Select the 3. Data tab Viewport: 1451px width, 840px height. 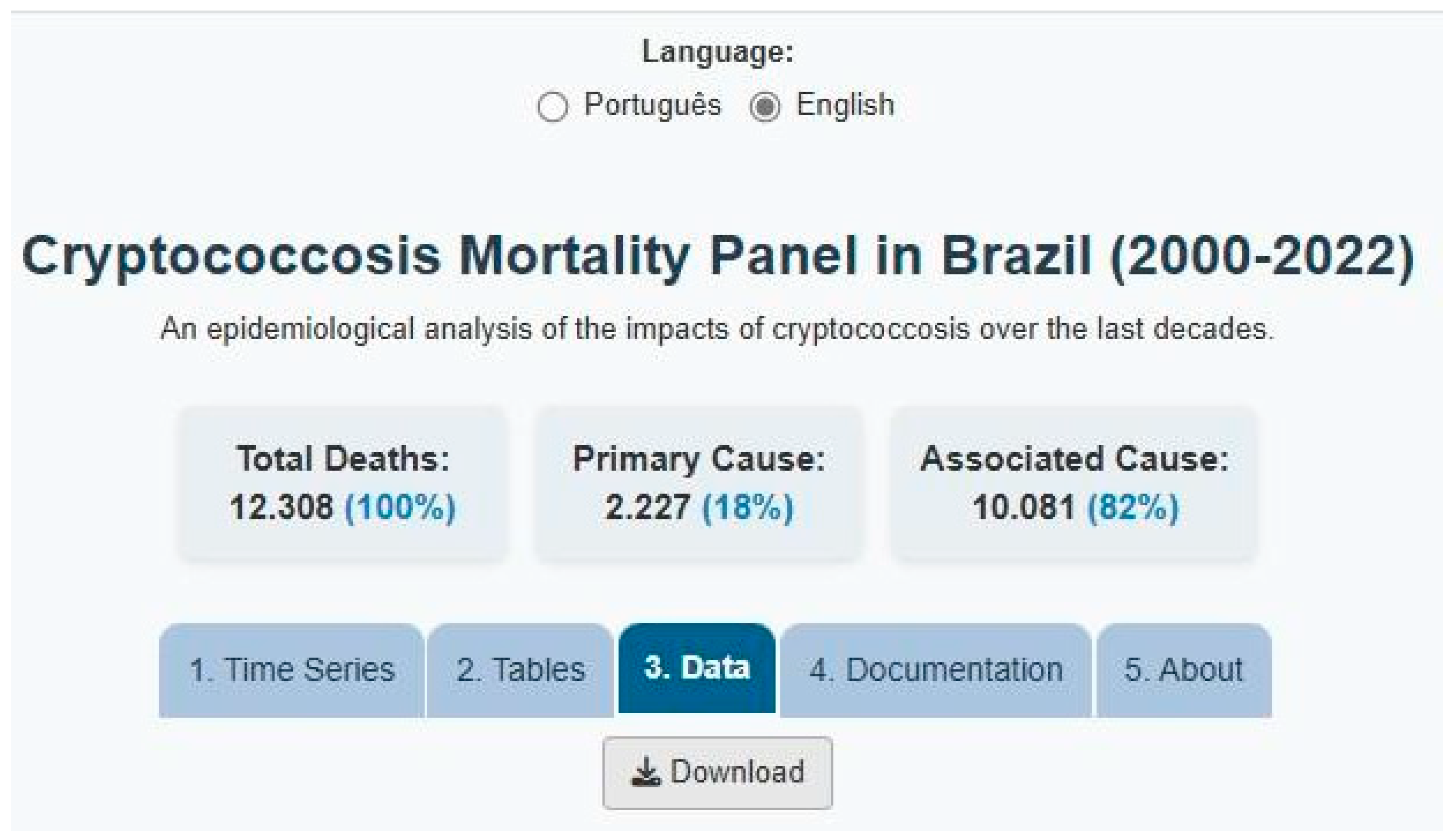click(x=697, y=668)
